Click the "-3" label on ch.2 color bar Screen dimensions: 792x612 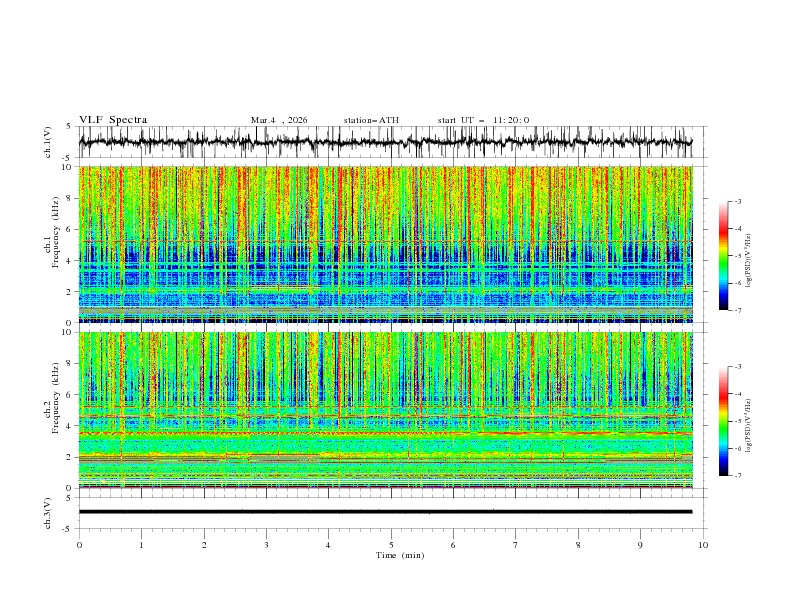737,367
